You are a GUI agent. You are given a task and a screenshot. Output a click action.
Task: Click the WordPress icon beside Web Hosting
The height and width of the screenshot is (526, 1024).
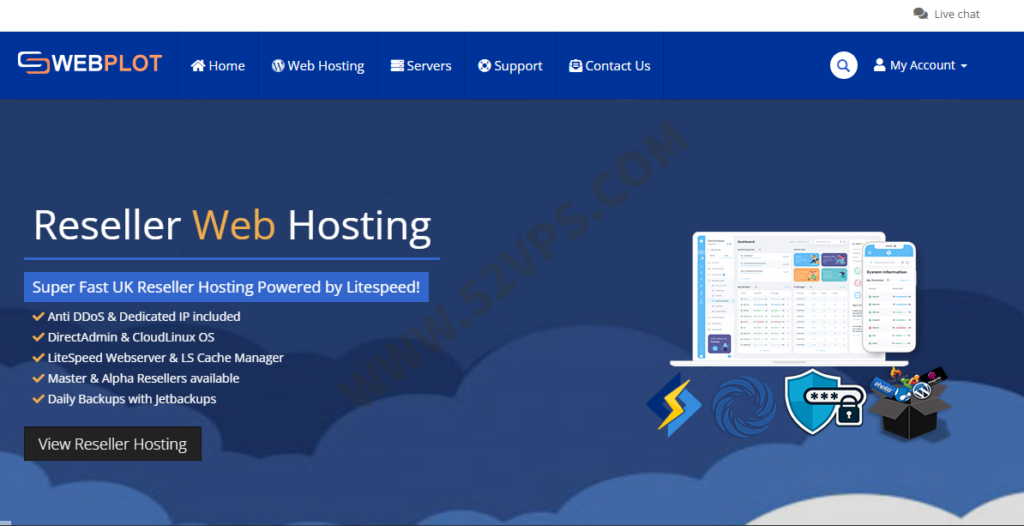click(278, 65)
